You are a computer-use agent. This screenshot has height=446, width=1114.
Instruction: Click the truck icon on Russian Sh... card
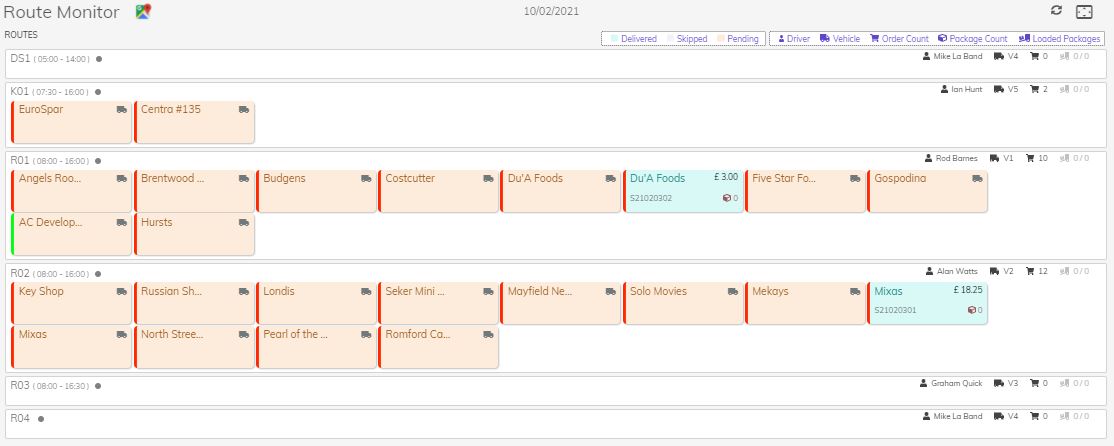click(x=244, y=292)
